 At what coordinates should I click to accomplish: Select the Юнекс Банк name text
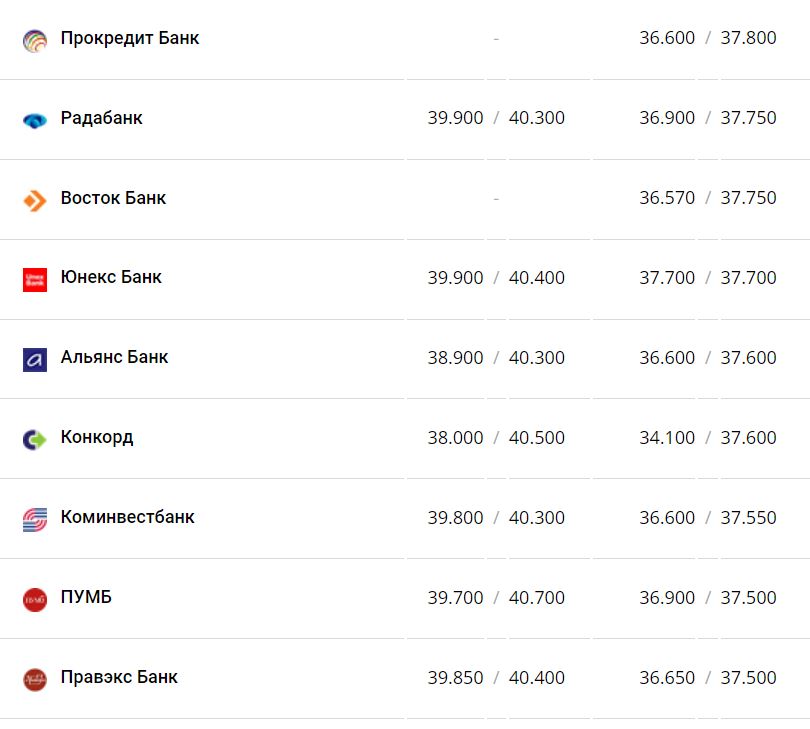coord(111,277)
